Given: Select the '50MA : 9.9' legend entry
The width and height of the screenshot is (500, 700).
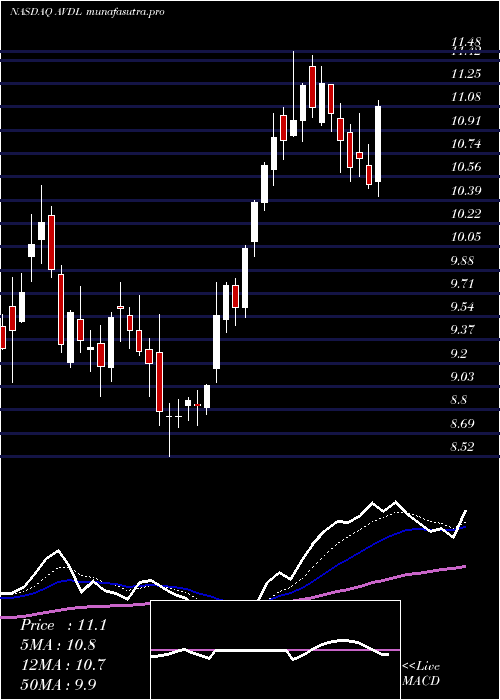Looking at the screenshot, I should pos(58,684).
